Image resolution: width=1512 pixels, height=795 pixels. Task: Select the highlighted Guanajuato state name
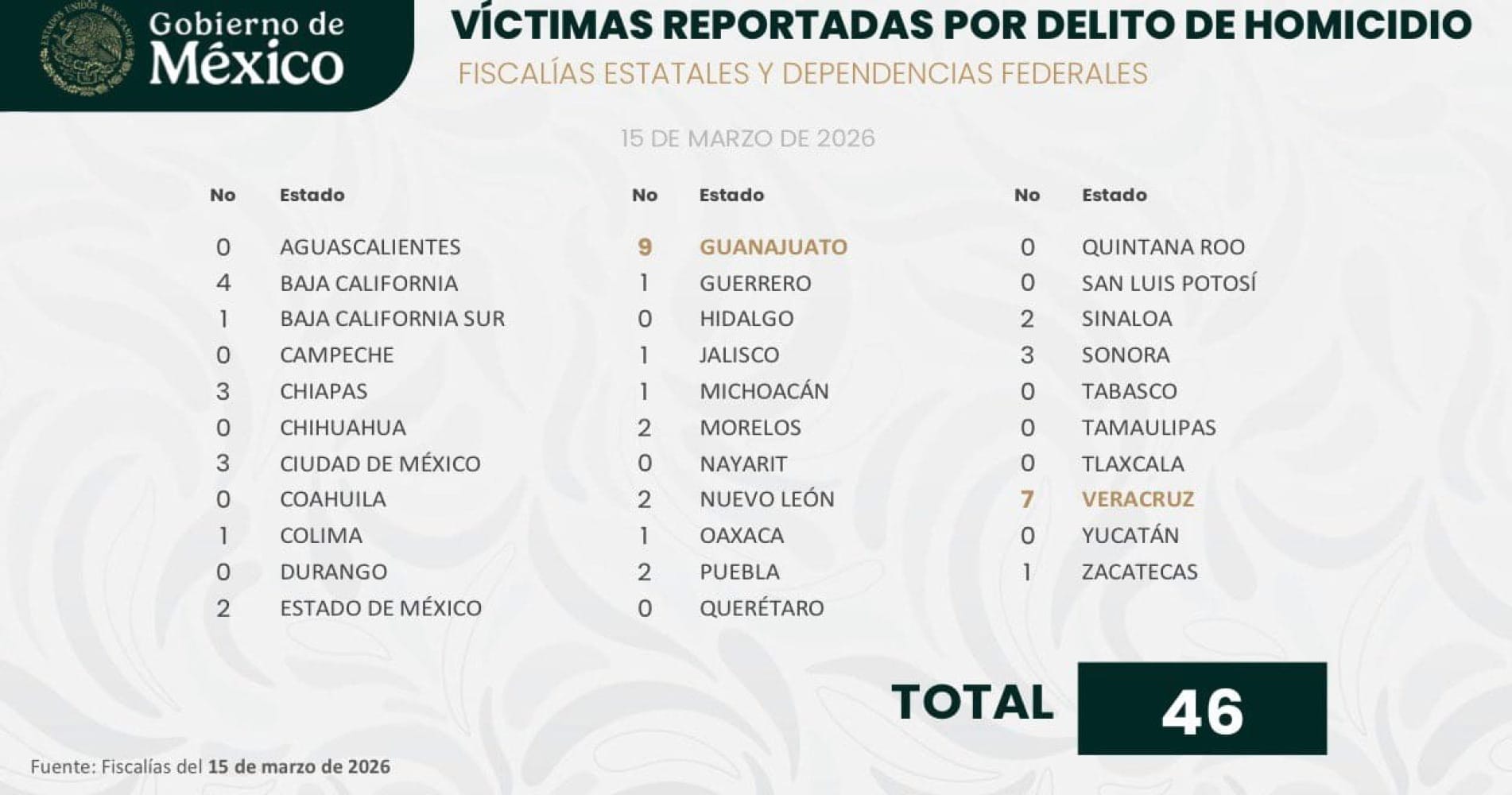[x=773, y=247]
